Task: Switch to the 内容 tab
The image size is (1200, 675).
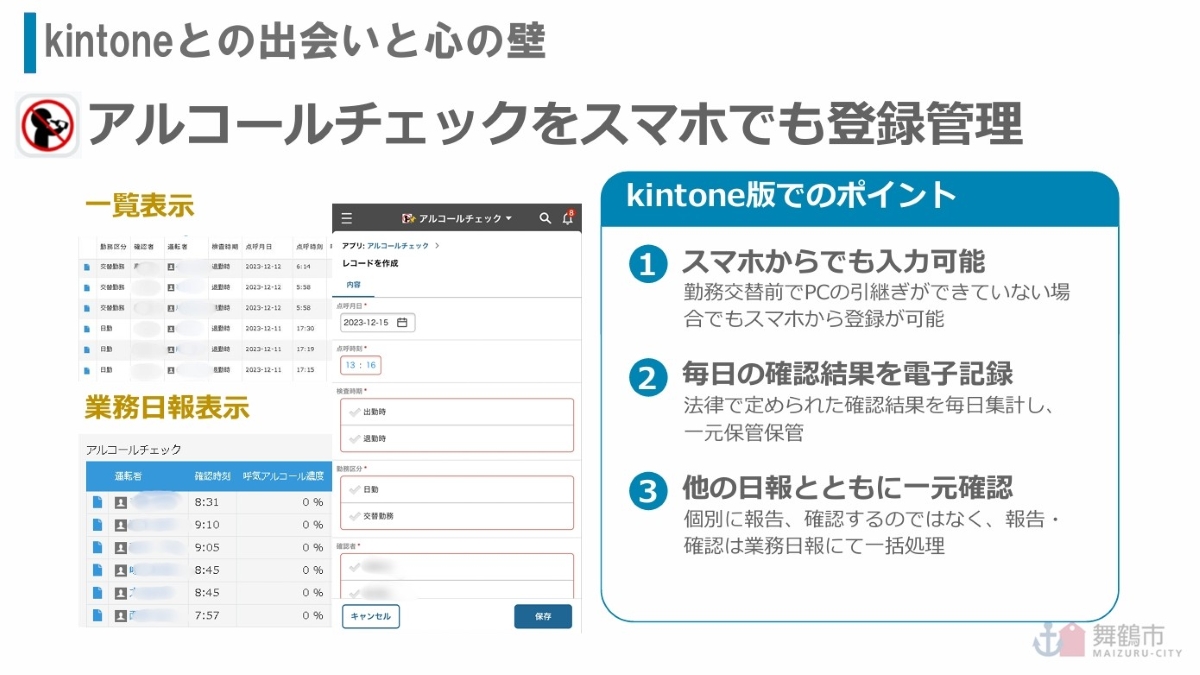Action: click(353, 285)
